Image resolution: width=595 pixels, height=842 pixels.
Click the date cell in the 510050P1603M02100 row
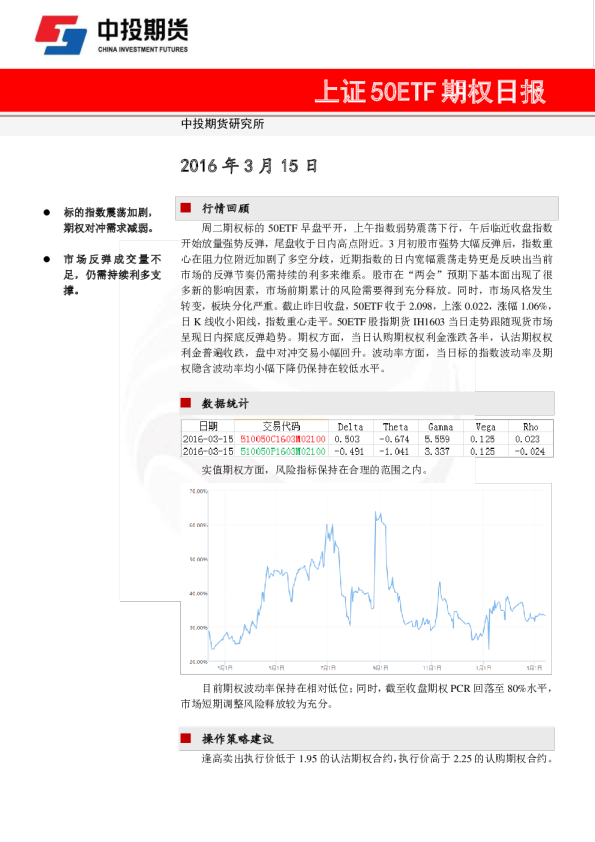coord(208,452)
